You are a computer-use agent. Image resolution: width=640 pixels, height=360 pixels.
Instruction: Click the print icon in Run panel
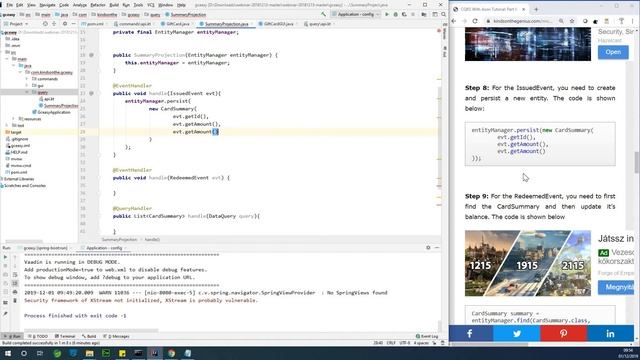pyautogui.click(x=15, y=292)
